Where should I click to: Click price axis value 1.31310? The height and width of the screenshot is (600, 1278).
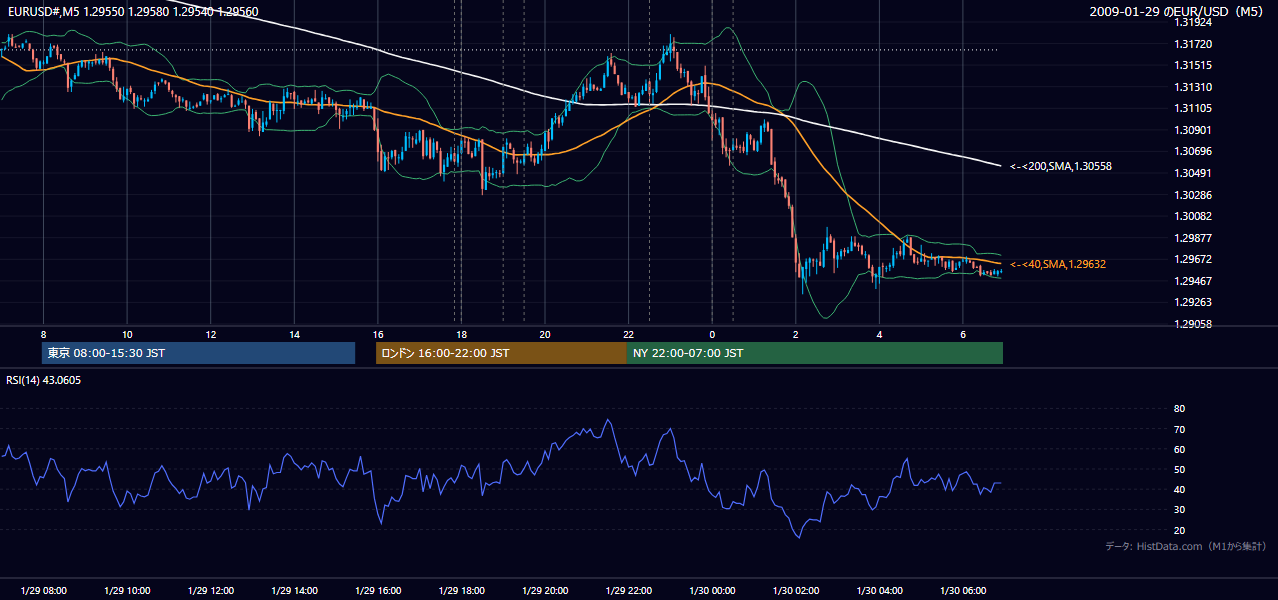coord(1194,87)
